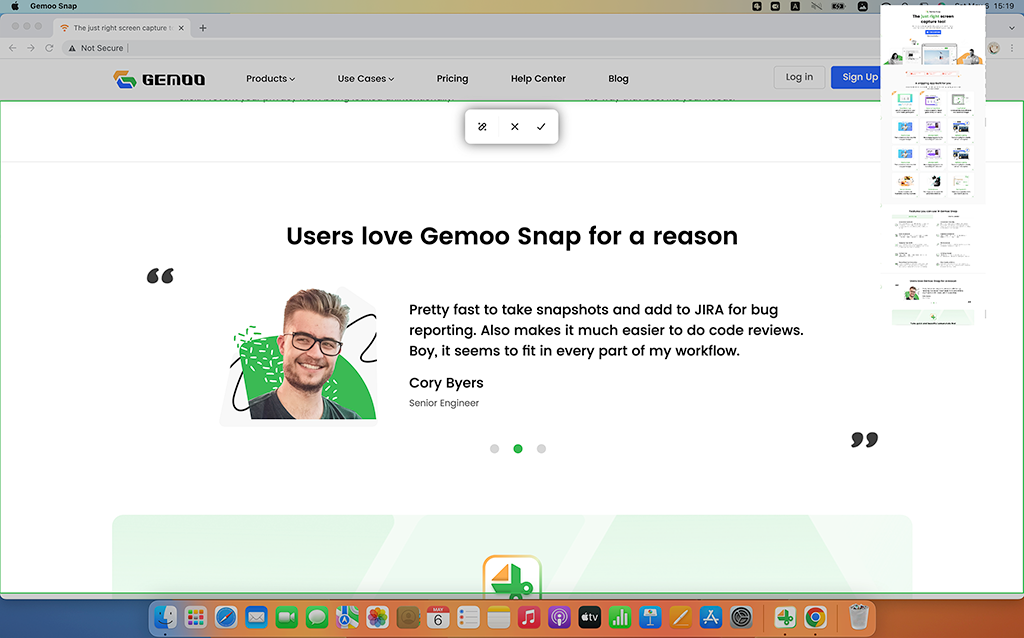Open the Apple menu
This screenshot has height=638, width=1024.
point(15,6)
